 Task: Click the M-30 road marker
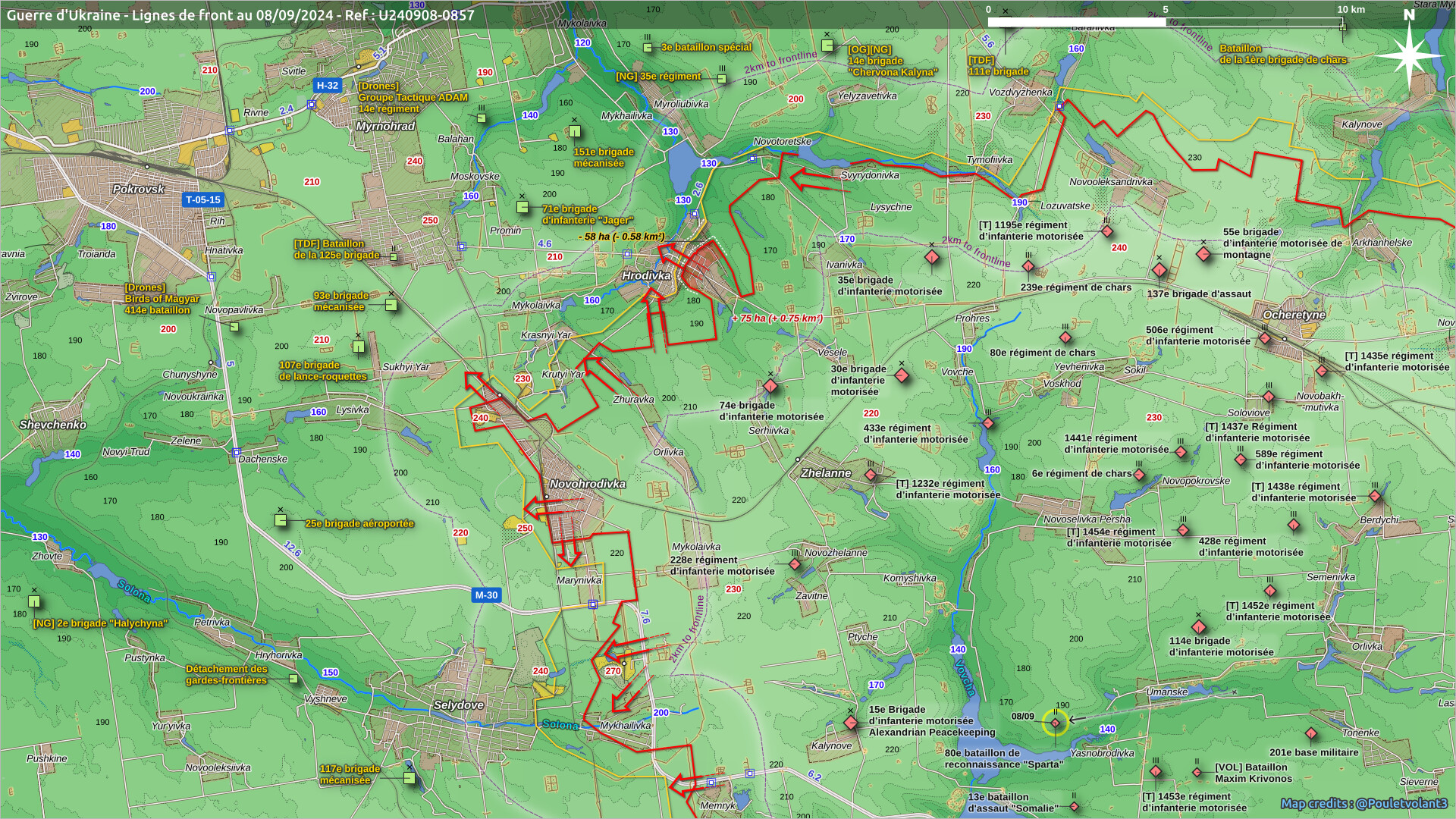(x=486, y=595)
